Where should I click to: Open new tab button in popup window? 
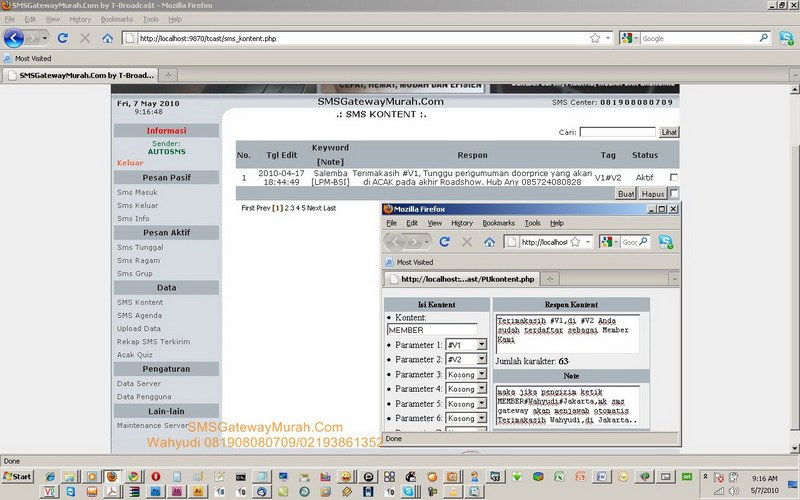click(549, 279)
